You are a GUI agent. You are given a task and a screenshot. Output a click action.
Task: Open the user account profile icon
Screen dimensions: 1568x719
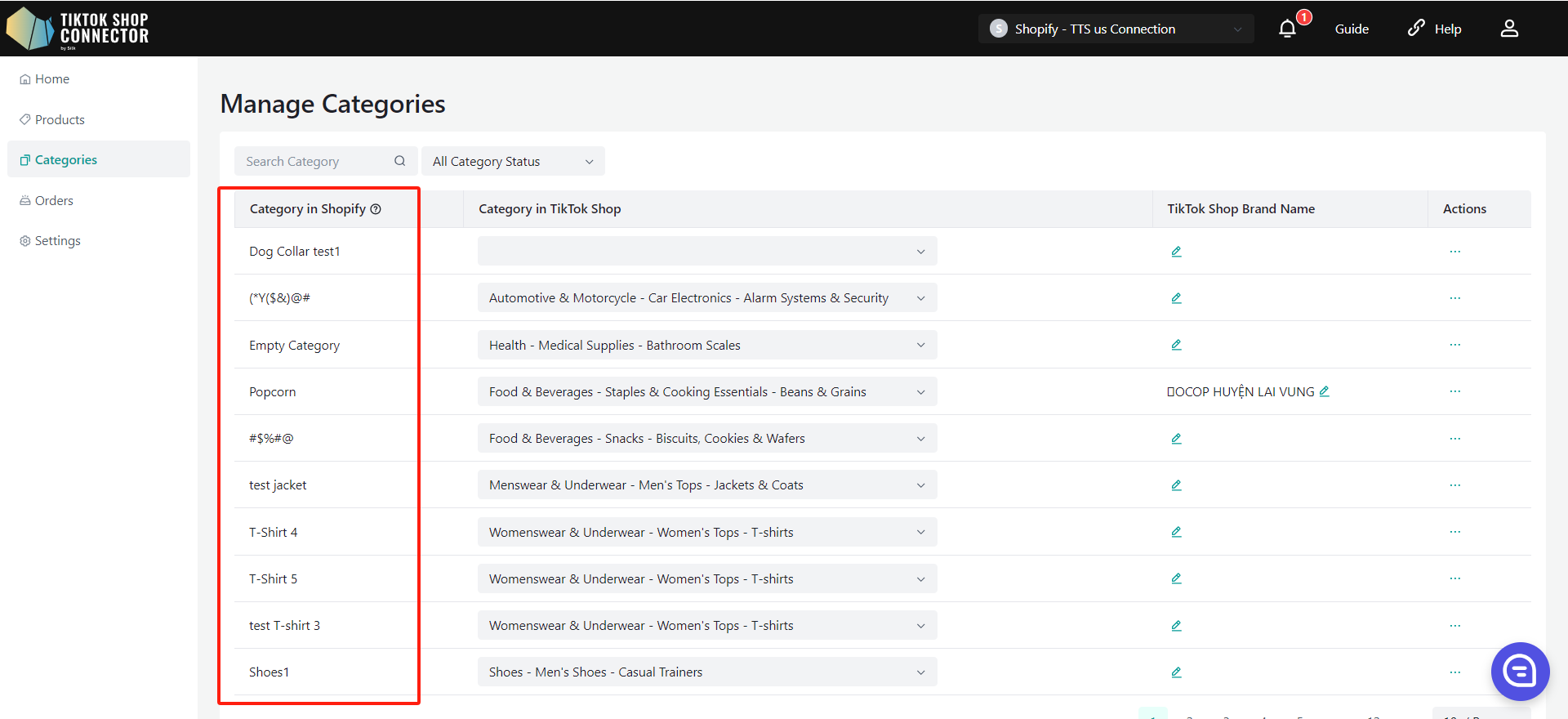point(1509,29)
